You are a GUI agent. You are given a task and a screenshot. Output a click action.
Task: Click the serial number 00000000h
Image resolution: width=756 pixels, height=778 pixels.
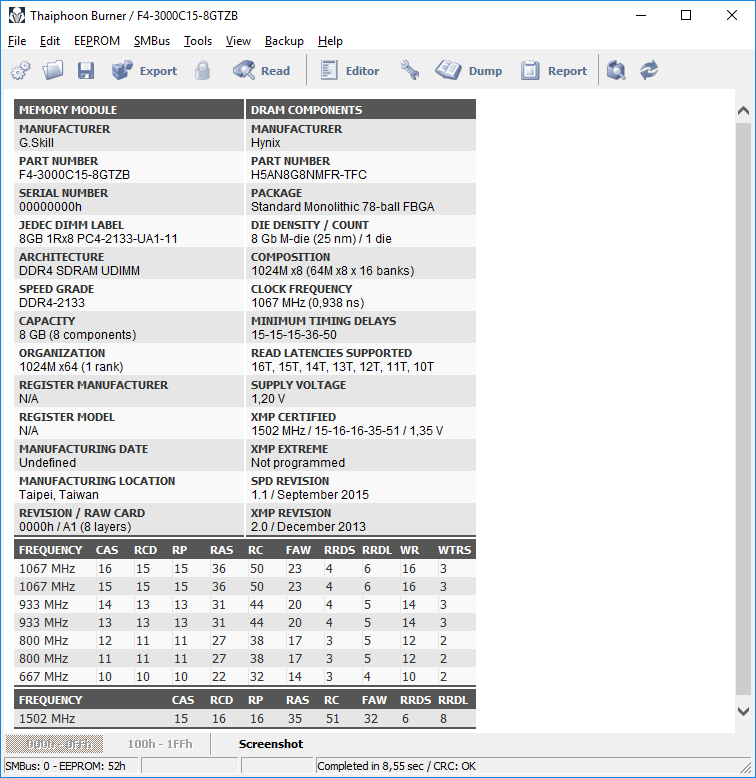point(50,206)
